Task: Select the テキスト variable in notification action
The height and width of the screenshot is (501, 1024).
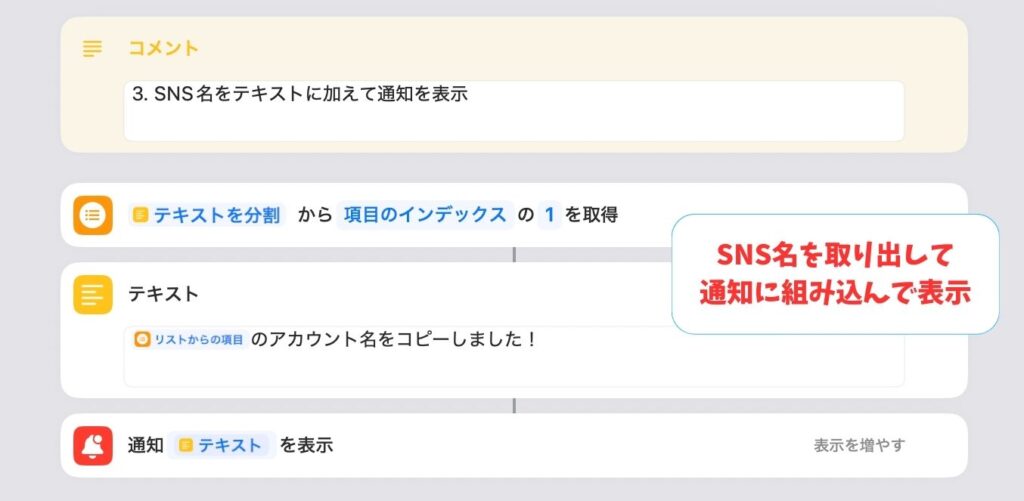Action: coord(222,445)
